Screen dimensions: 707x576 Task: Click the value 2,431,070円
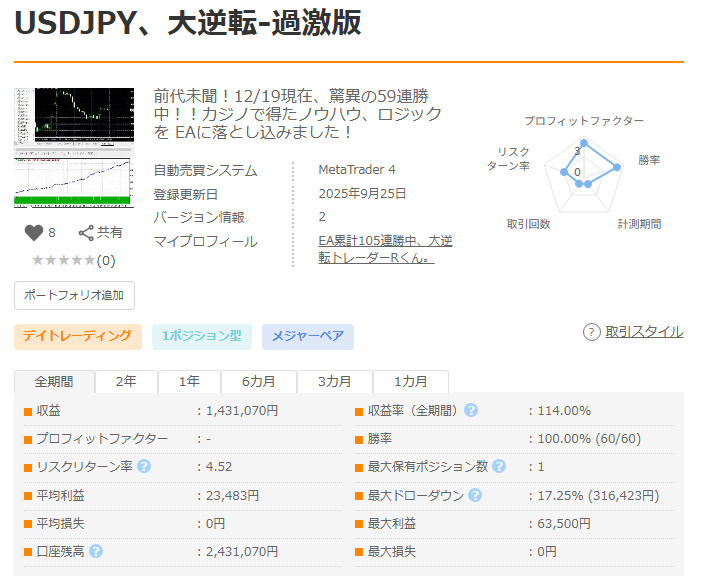[x=242, y=551]
